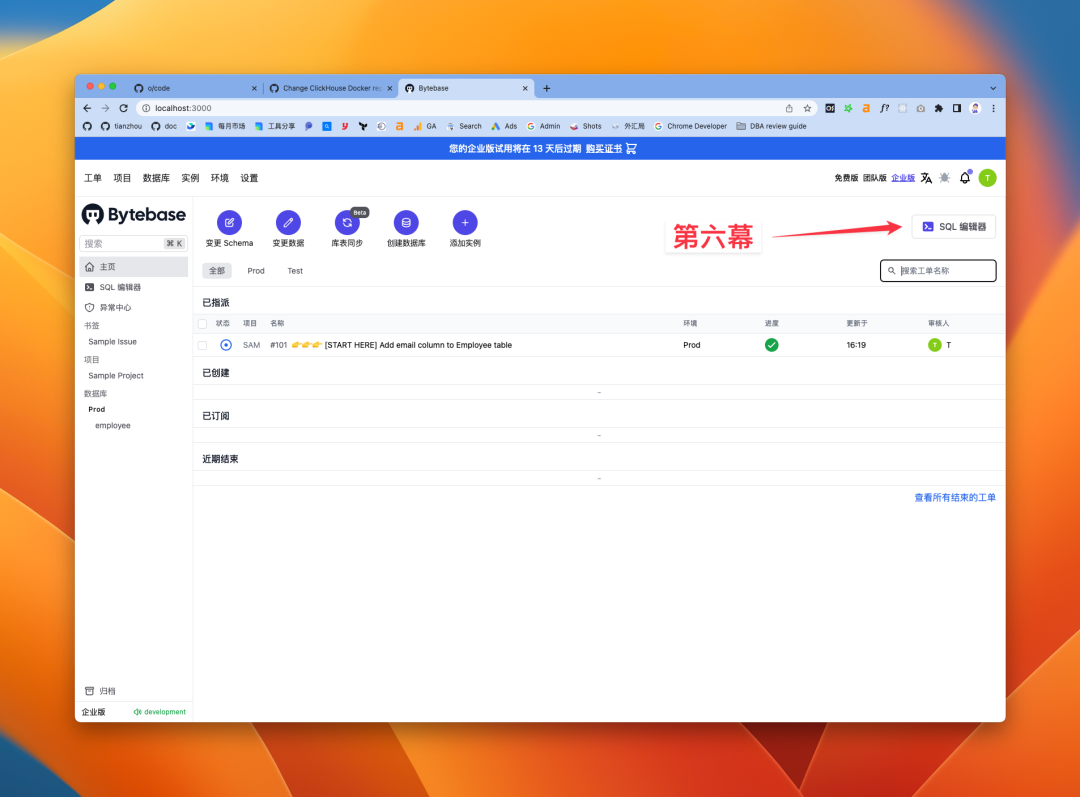Check the checkbox for issue #101

click(202, 345)
